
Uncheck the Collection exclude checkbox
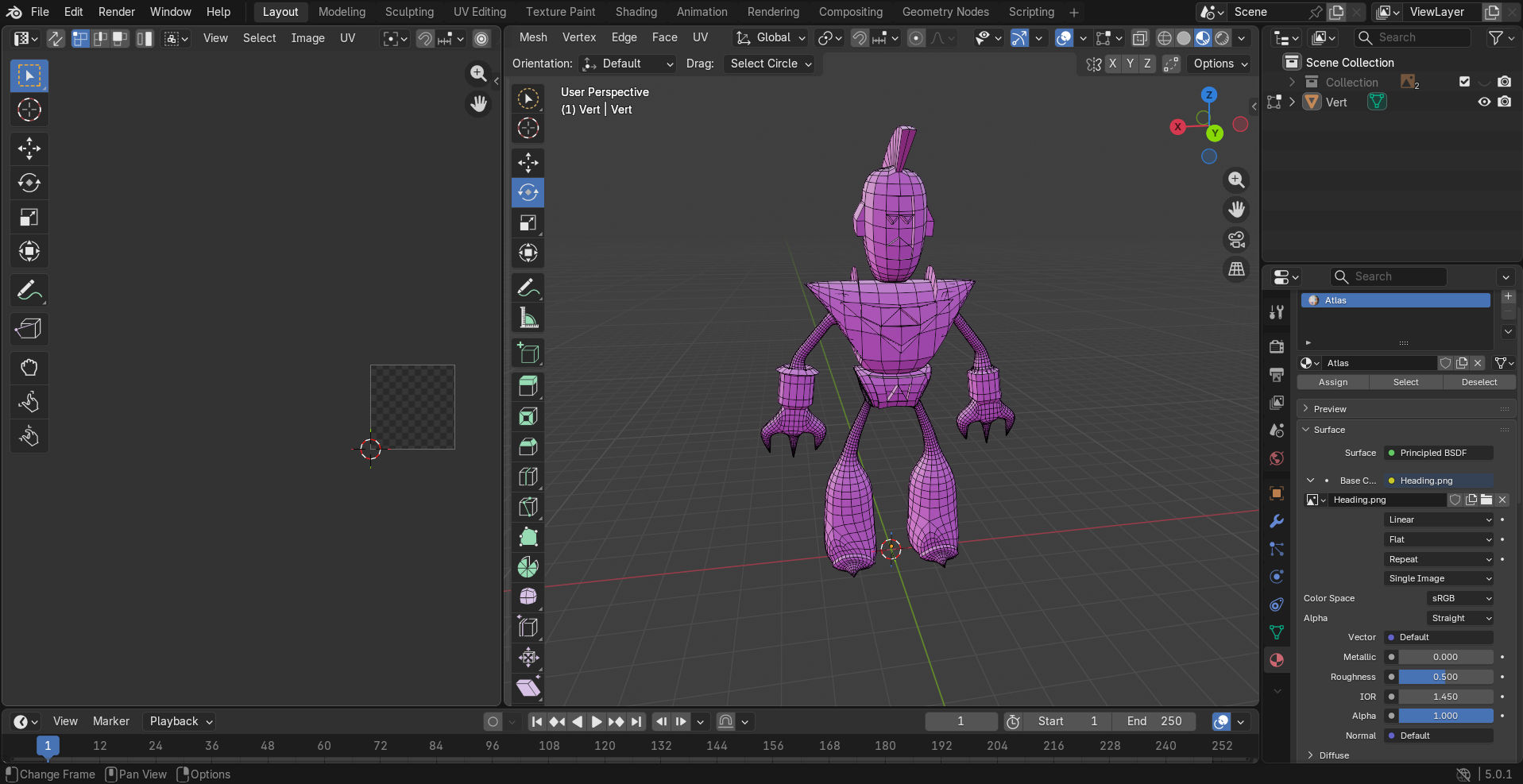coord(1464,82)
